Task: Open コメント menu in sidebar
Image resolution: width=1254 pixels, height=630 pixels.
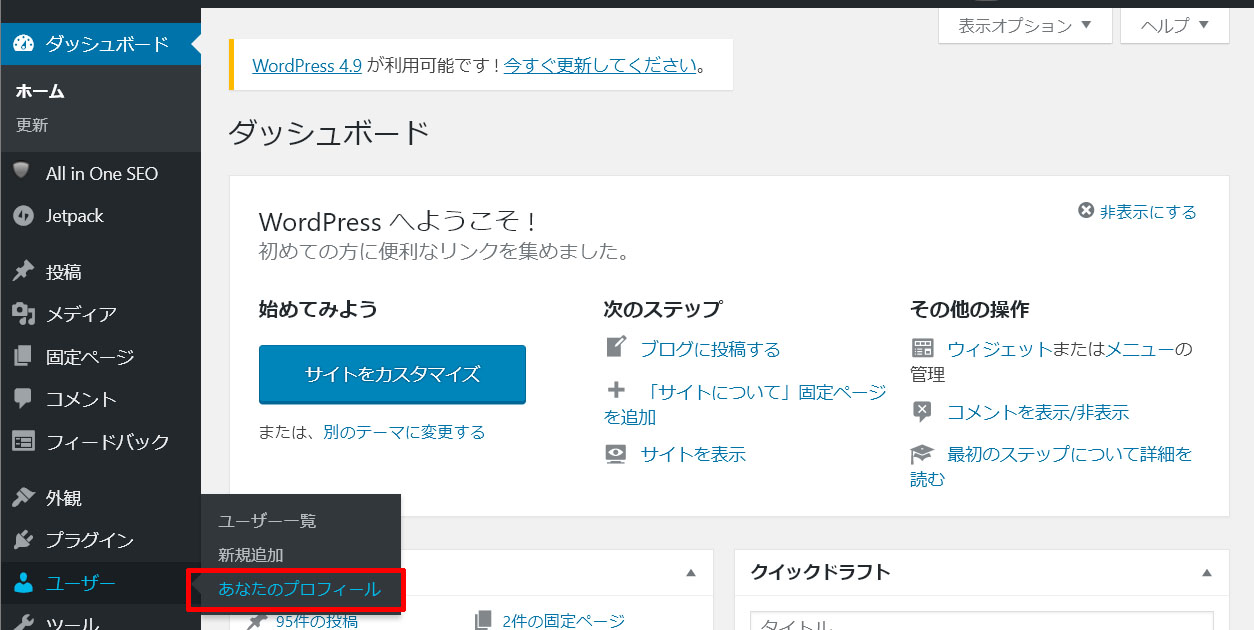Action: tap(100, 398)
